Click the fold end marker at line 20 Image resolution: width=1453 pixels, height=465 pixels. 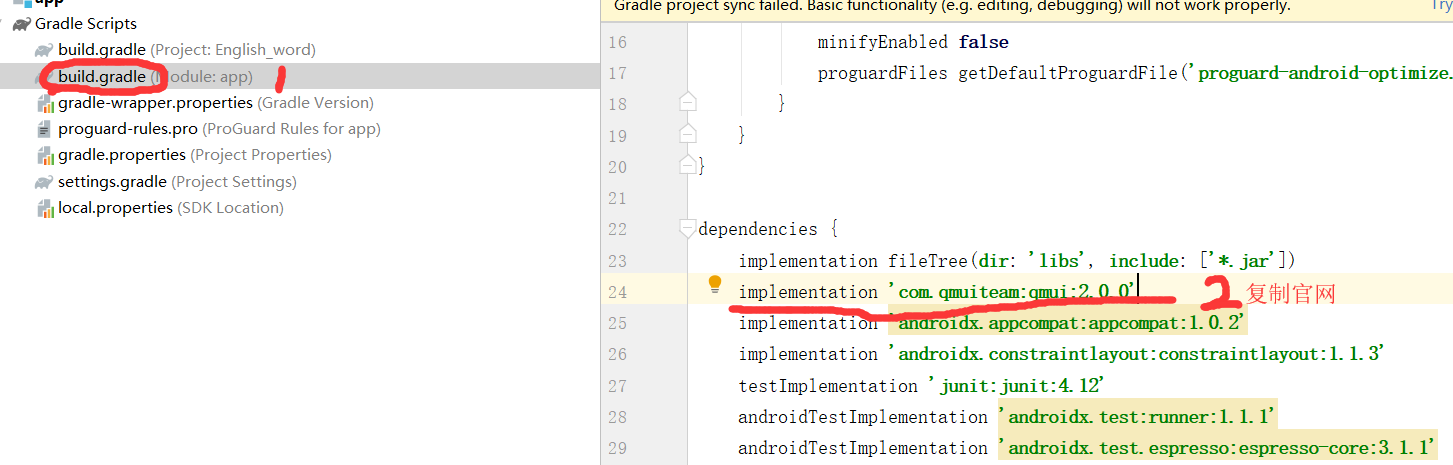pos(687,164)
